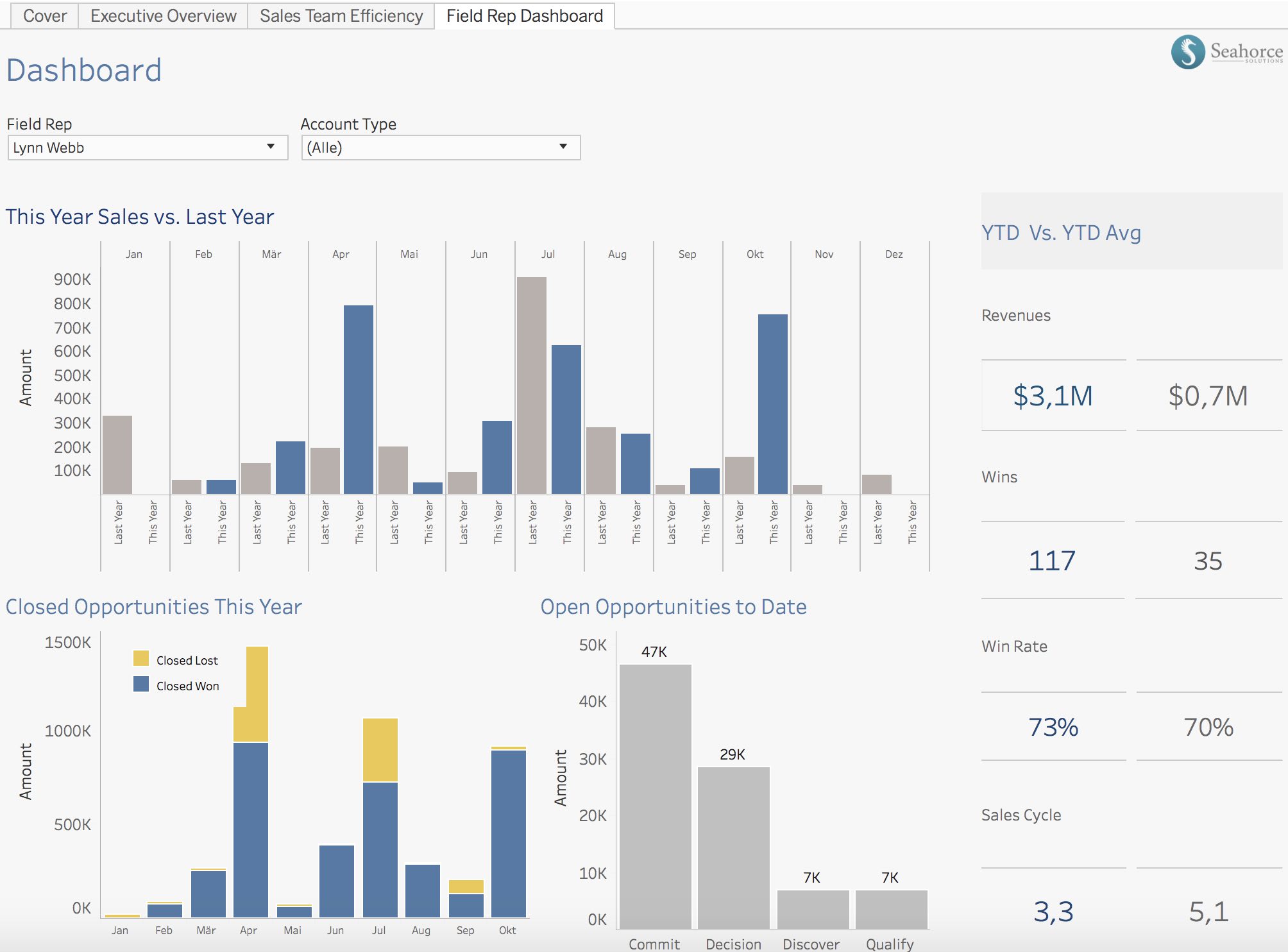Click the Closed Lost yellow legend swatch
This screenshot has width=1288, height=952.
(141, 659)
